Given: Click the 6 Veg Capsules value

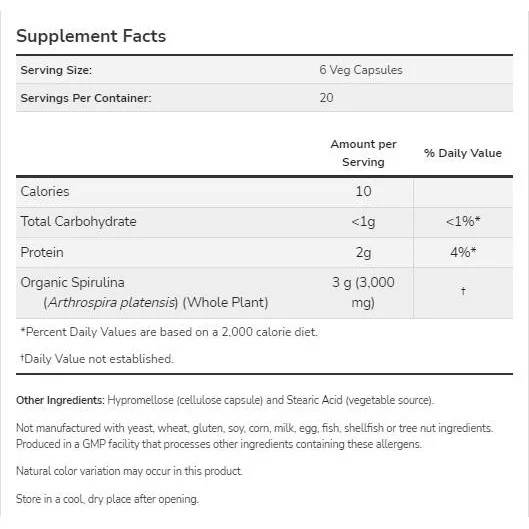Looking at the screenshot, I should click(361, 70).
